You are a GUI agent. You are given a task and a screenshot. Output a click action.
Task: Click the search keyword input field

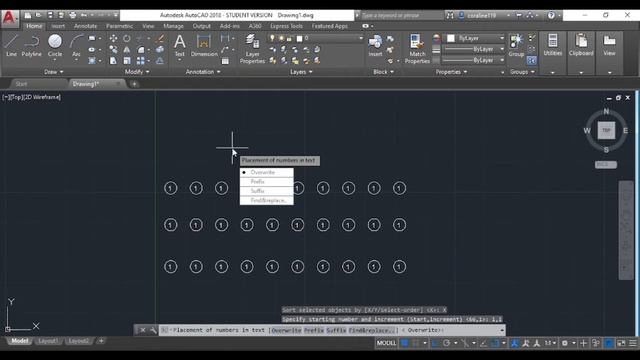(401, 15)
